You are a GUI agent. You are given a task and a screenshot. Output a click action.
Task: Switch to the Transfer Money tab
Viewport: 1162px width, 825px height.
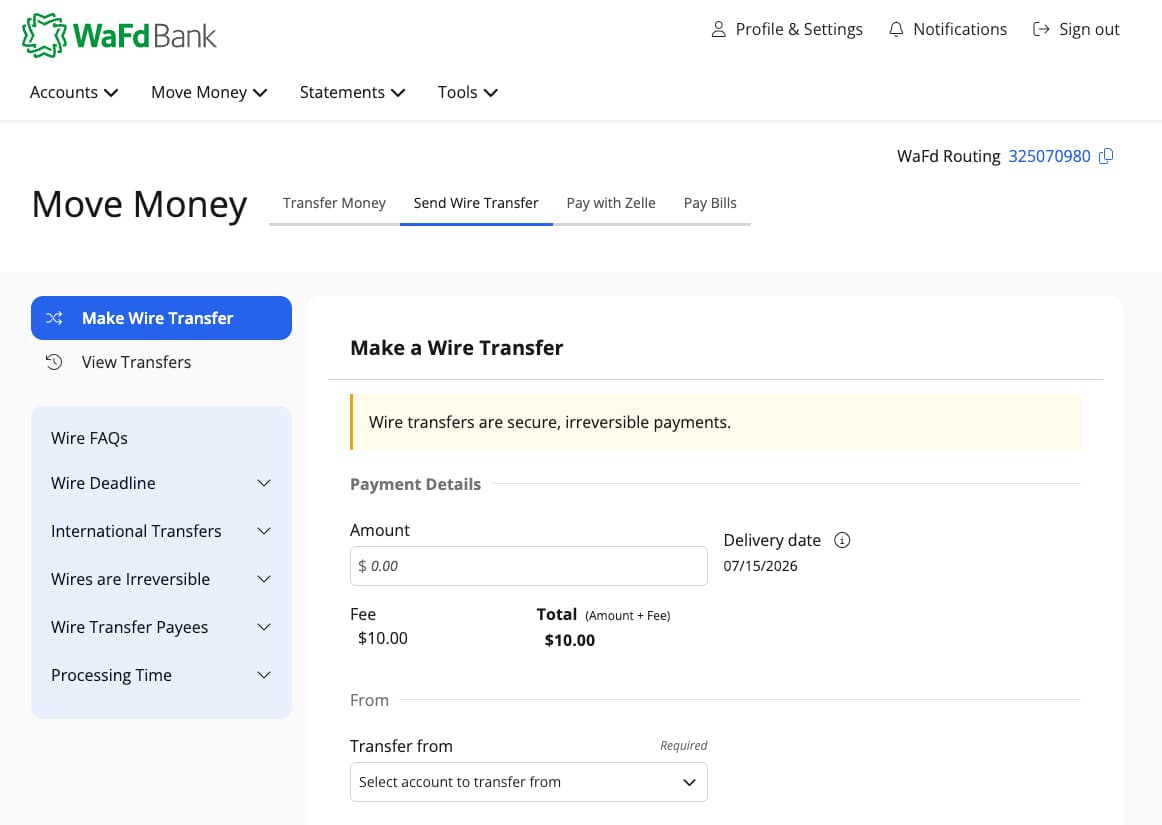(x=334, y=203)
